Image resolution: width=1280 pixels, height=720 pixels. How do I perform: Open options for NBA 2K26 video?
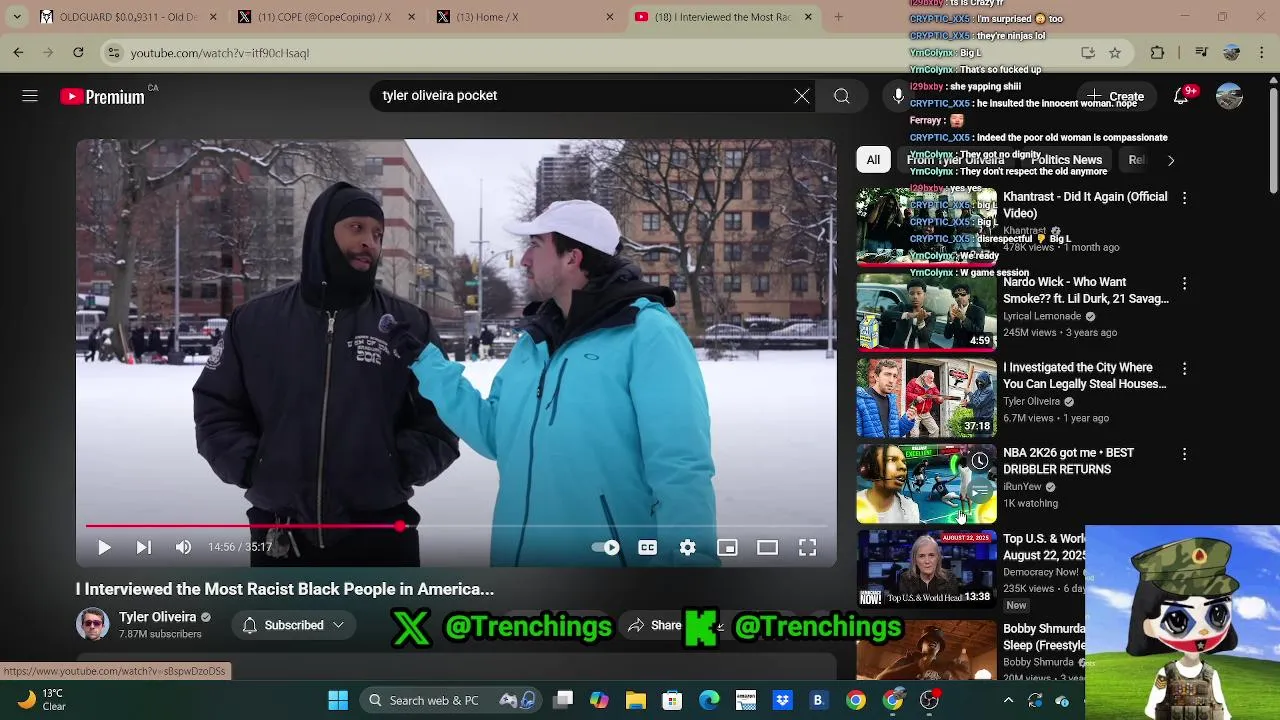coord(1184,454)
